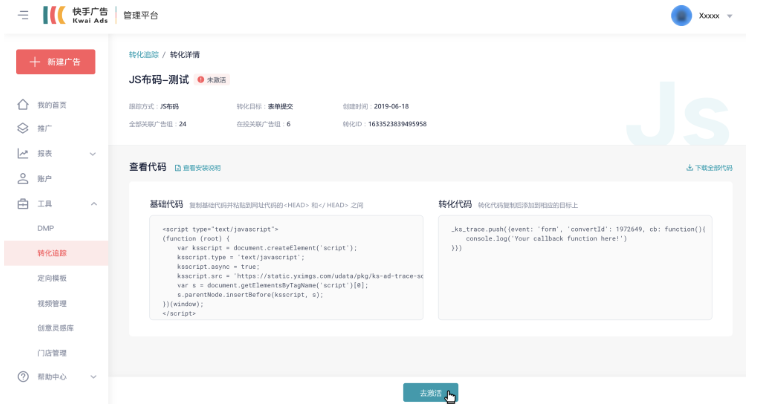The width and height of the screenshot is (761, 412).
Task: Go to DMP in the tools menu
Action: [46, 228]
